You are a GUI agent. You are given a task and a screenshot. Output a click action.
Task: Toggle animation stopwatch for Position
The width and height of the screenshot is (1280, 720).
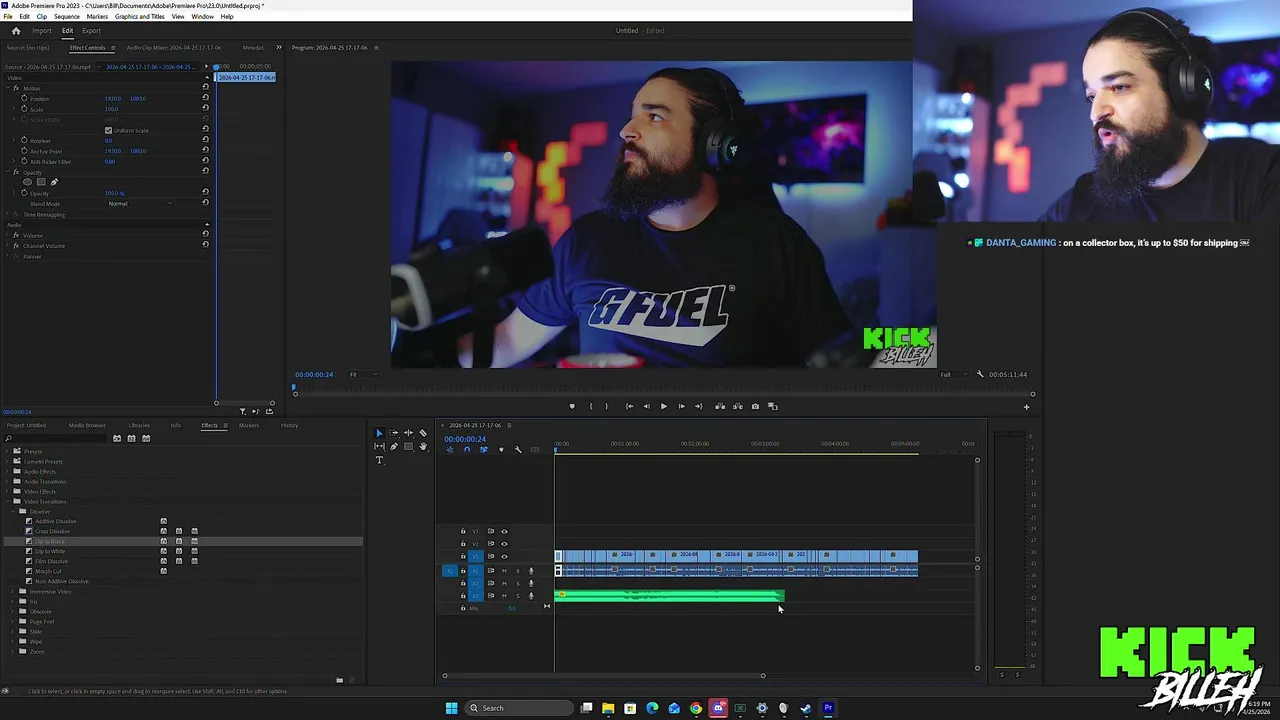[24, 98]
